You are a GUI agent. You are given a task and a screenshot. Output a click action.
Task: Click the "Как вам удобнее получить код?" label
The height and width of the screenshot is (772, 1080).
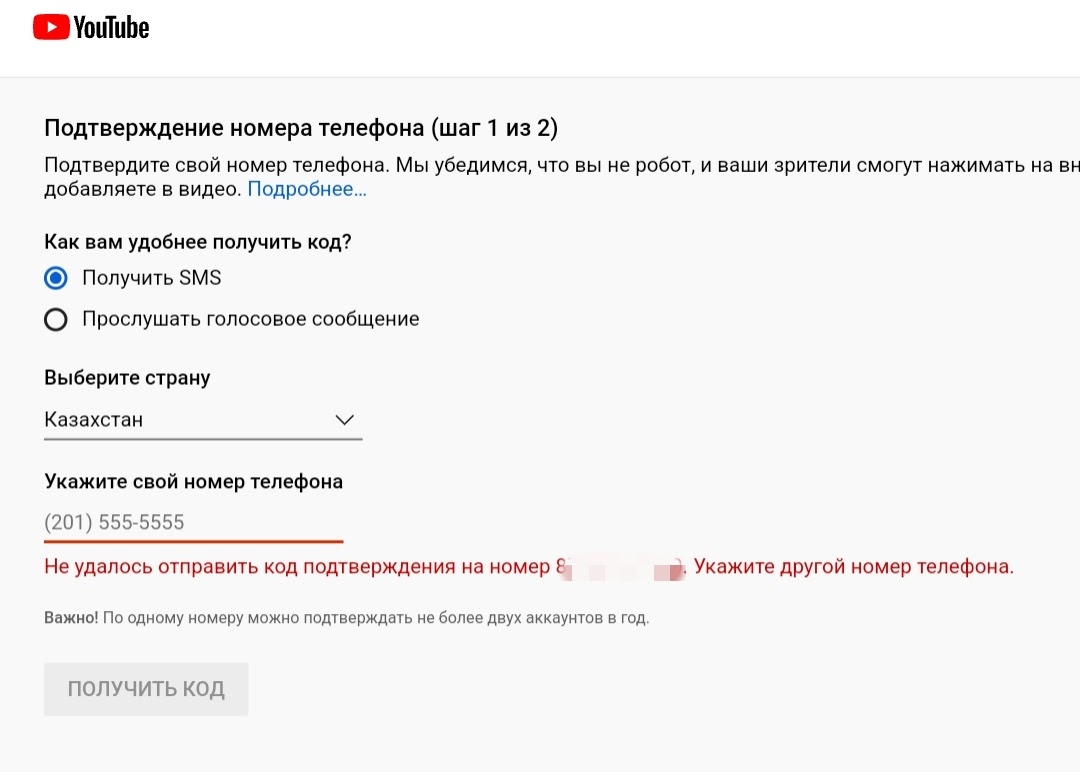click(198, 241)
